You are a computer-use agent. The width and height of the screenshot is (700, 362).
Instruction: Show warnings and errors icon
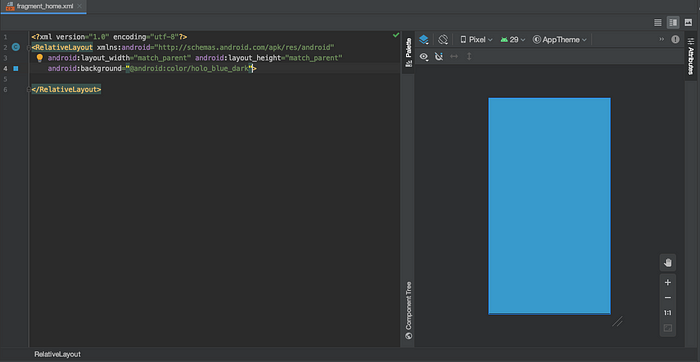point(675,39)
